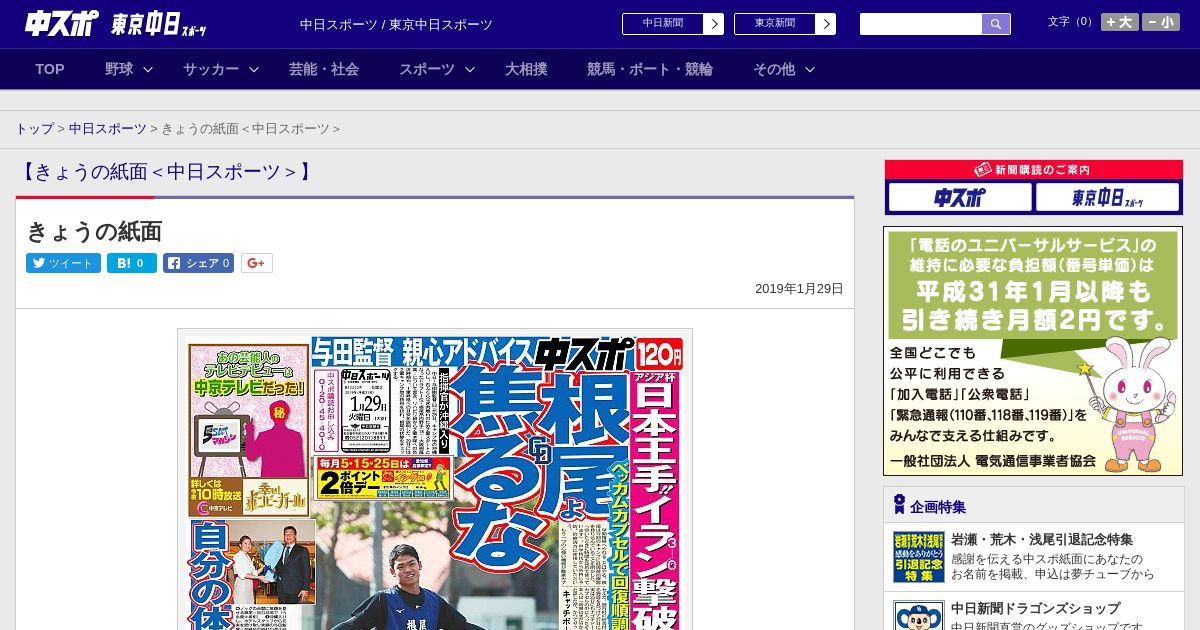1200x630 pixels.
Task: Open the 中日新聞 link button
Action: pos(663,24)
